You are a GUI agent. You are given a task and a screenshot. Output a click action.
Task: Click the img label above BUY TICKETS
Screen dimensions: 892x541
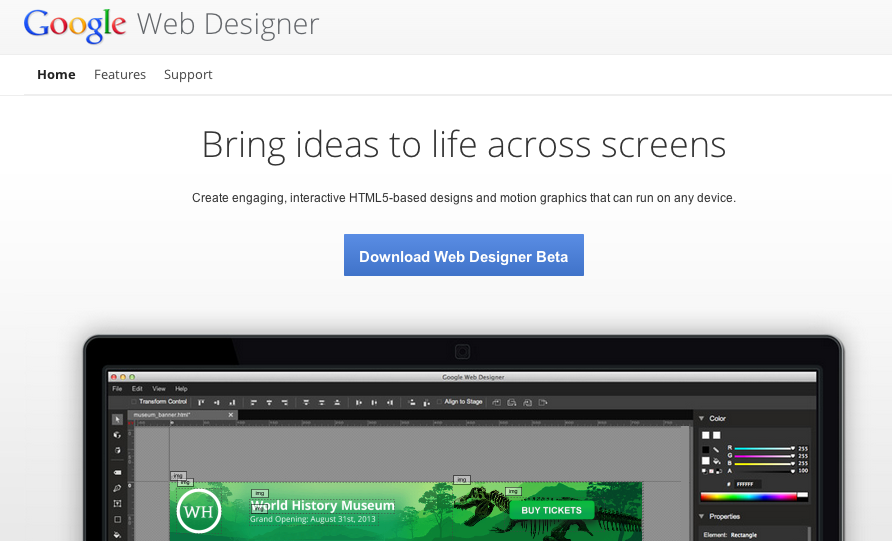pyautogui.click(x=513, y=491)
